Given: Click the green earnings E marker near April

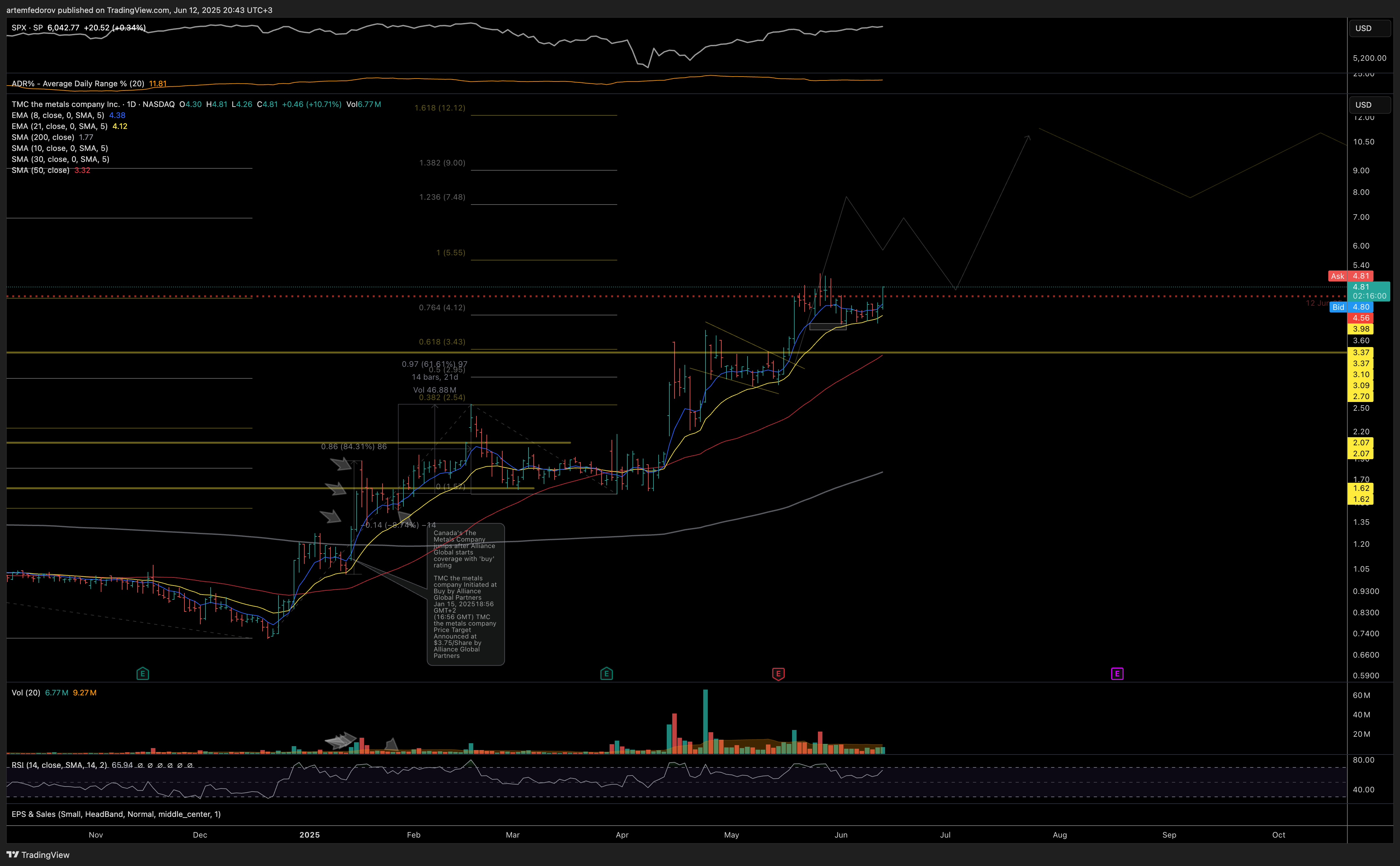Looking at the screenshot, I should pyautogui.click(x=606, y=673).
